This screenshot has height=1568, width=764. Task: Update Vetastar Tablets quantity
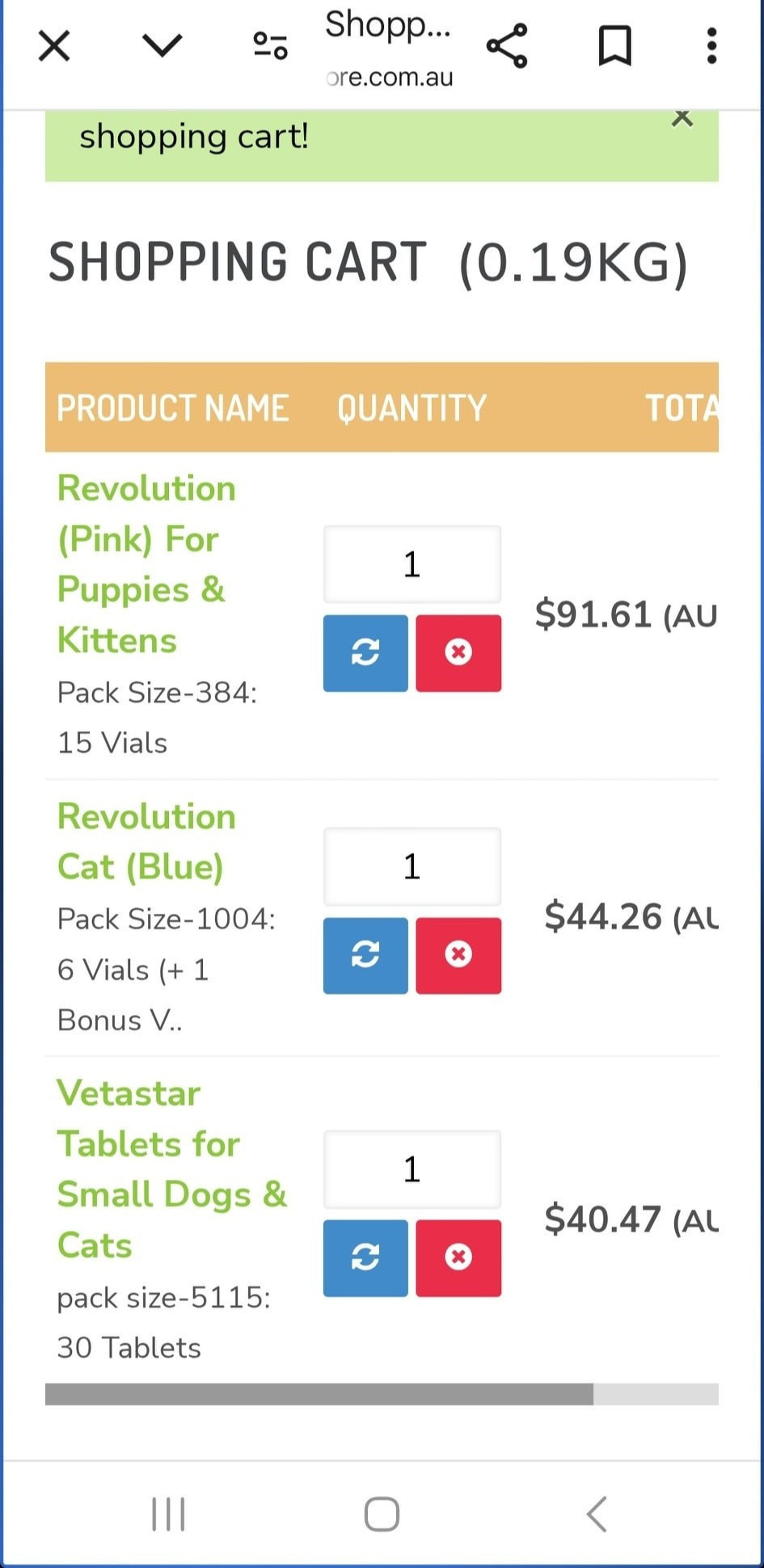click(x=365, y=1257)
